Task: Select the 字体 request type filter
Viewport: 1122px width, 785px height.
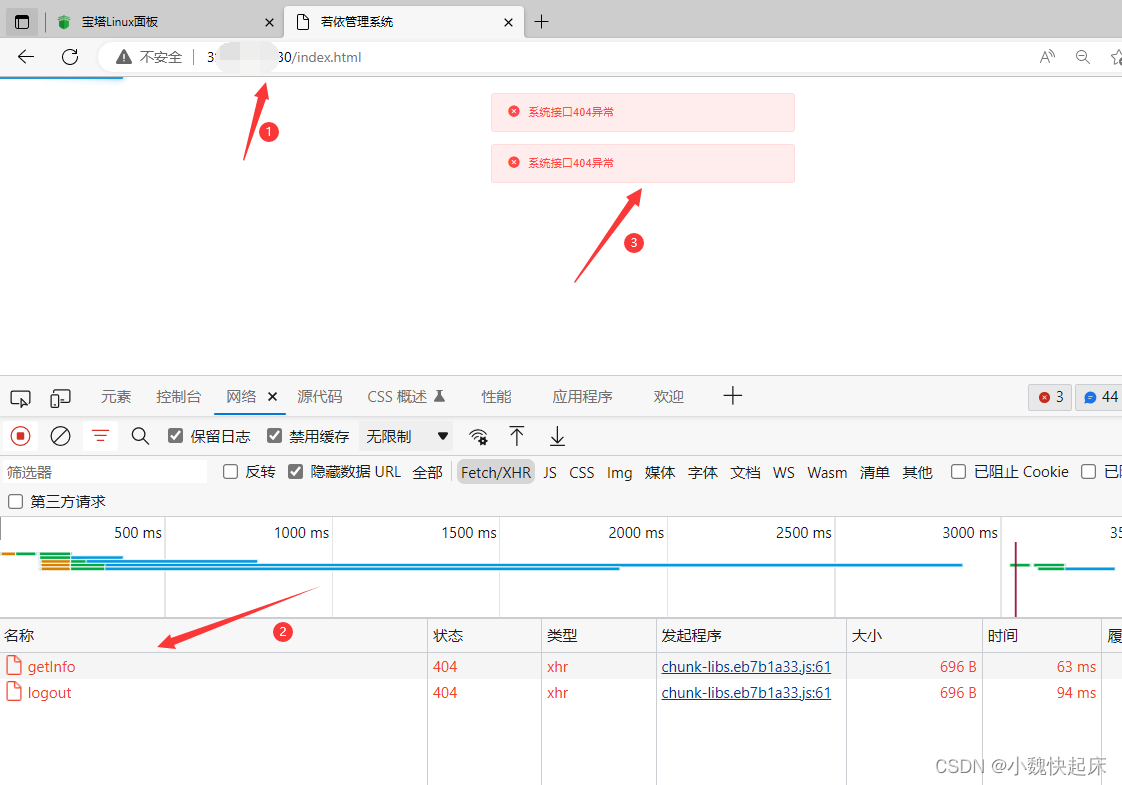Action: [x=703, y=472]
